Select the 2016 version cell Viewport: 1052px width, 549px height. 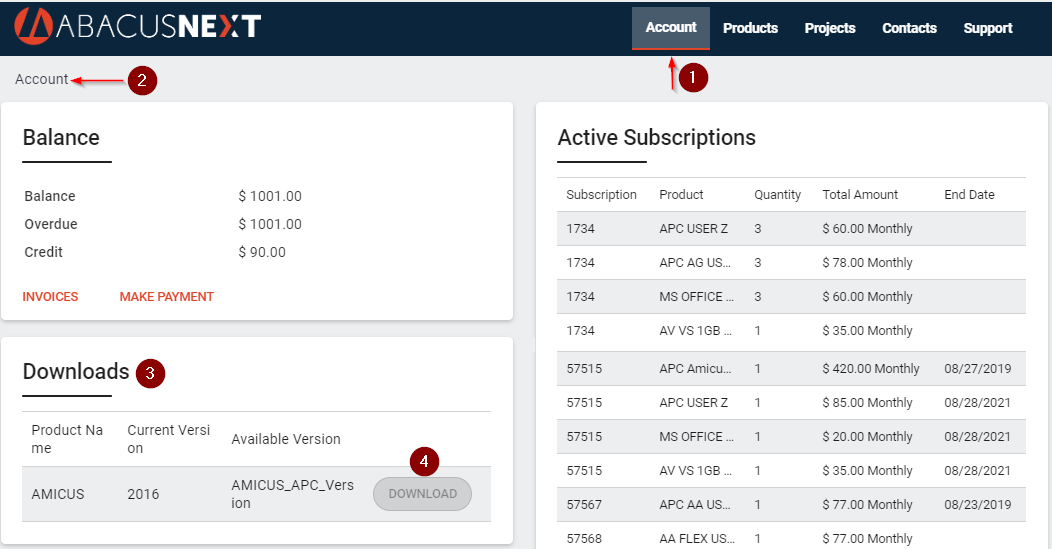coord(143,494)
